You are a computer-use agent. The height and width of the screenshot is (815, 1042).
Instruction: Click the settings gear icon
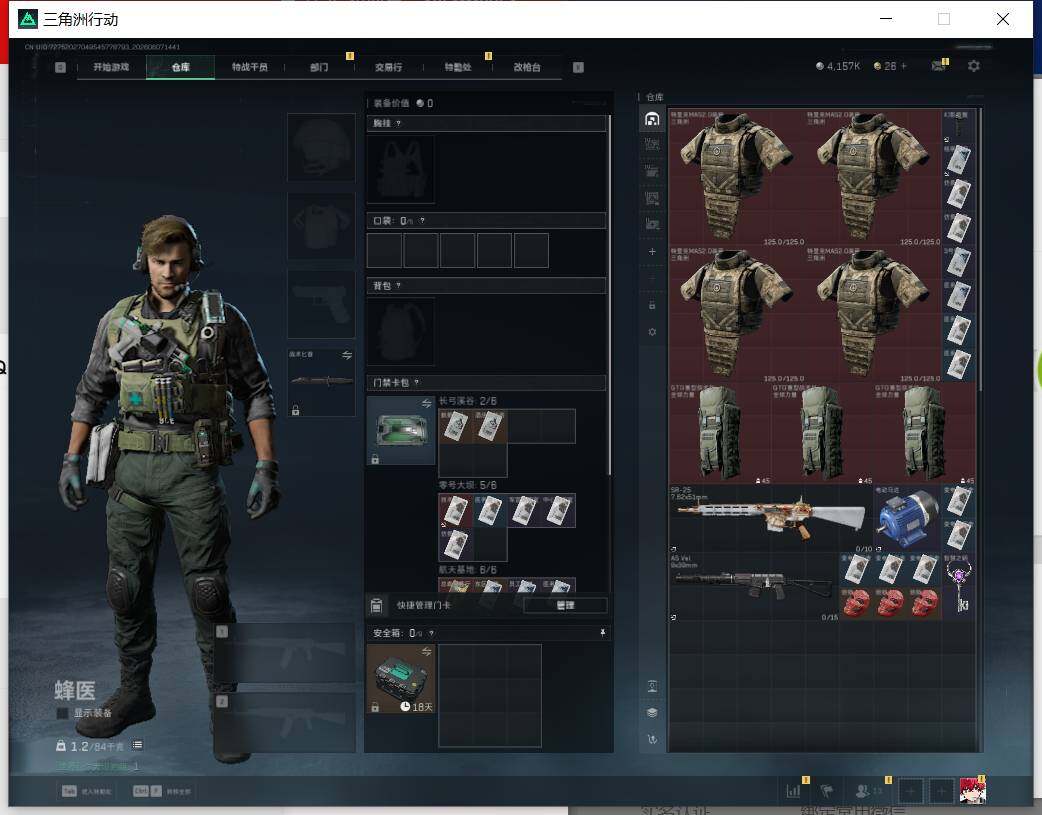pos(974,66)
